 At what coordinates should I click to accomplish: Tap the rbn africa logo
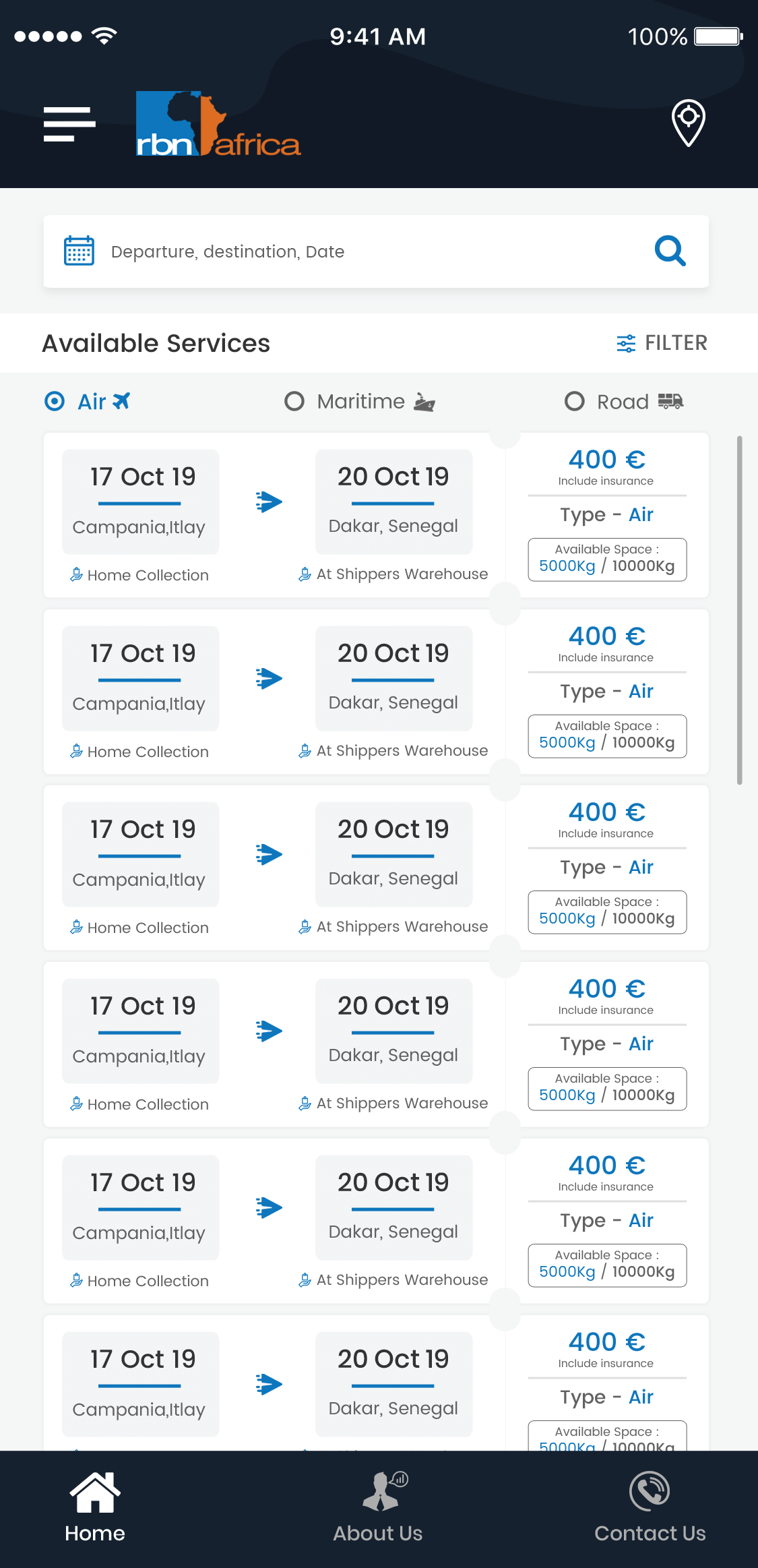(218, 124)
